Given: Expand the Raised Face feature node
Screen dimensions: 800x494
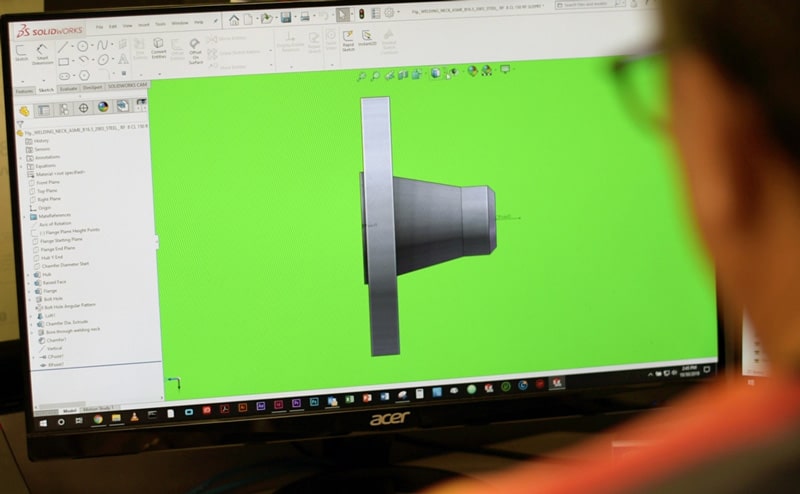Looking at the screenshot, I should tap(30, 283).
